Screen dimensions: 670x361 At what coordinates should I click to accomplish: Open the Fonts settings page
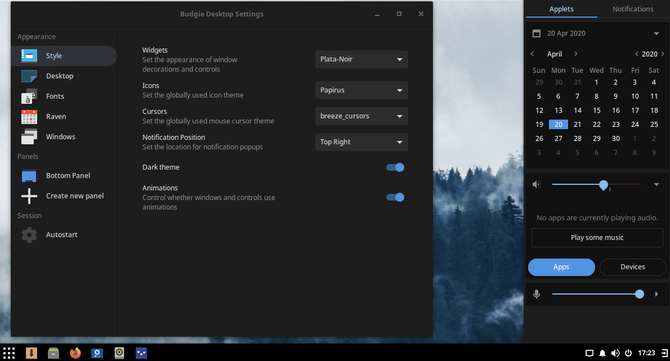[64, 97]
